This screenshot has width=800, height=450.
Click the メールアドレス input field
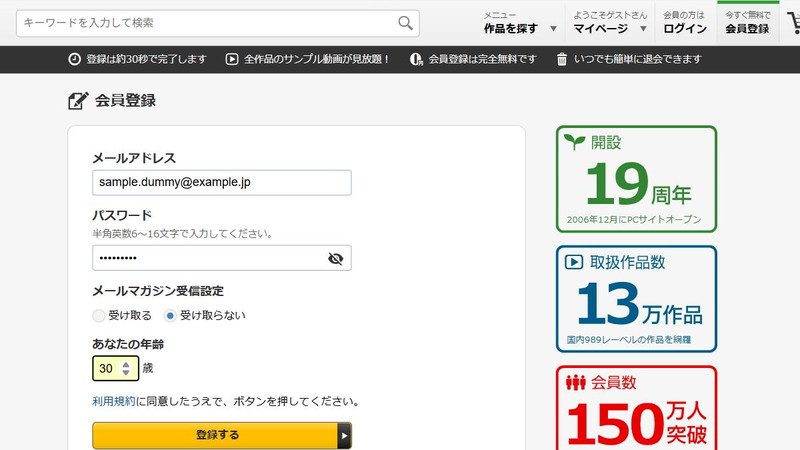coord(221,183)
